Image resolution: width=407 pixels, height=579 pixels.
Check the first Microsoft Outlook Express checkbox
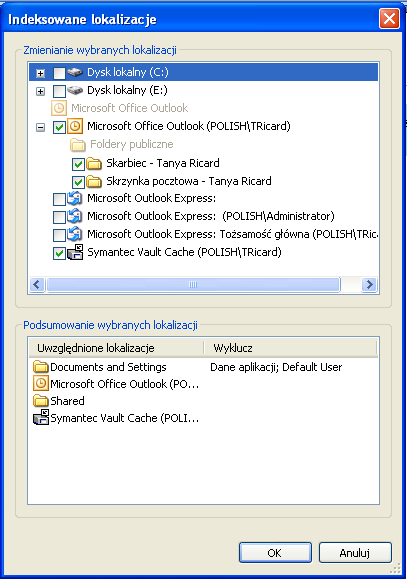point(59,199)
